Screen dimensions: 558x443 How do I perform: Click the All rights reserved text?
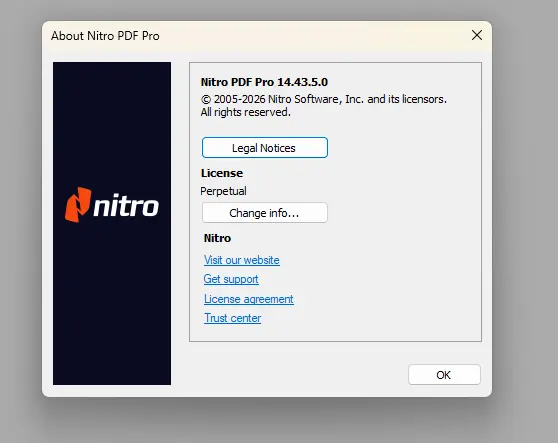click(246, 112)
